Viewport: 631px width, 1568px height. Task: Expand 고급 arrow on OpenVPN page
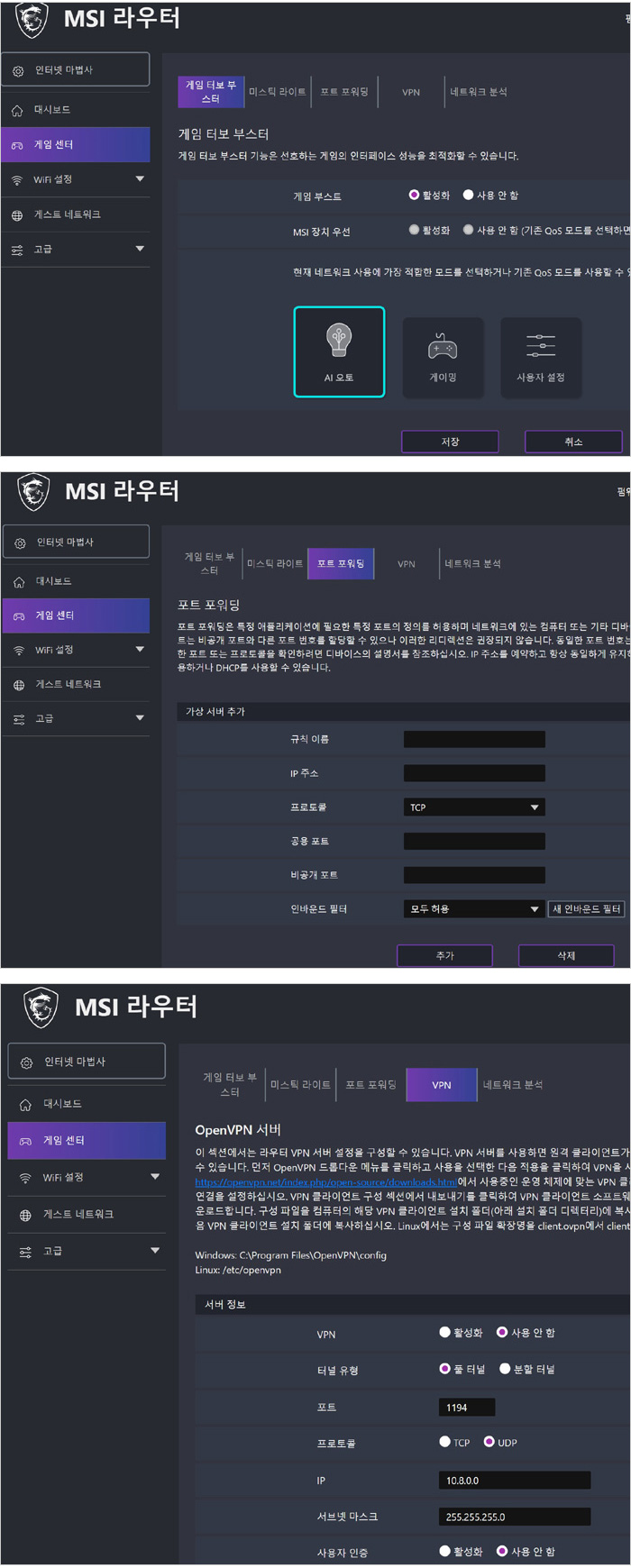155,1251
